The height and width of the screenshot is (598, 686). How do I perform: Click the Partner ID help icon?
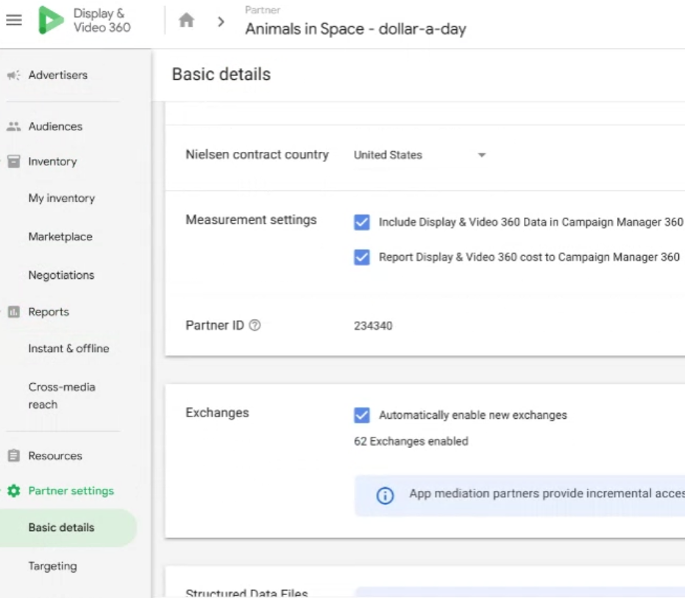(x=254, y=326)
